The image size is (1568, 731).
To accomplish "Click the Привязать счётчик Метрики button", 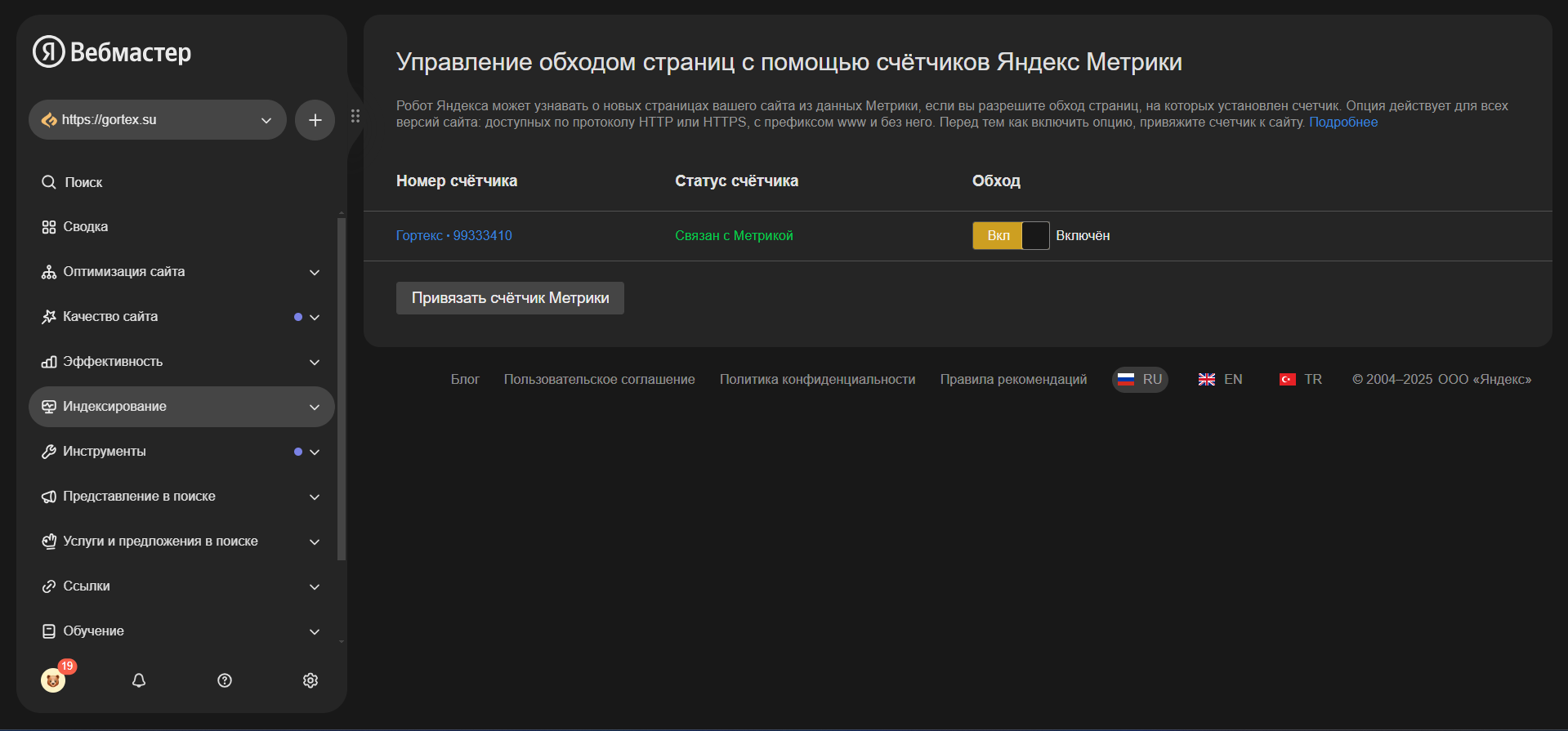I will coord(510,298).
